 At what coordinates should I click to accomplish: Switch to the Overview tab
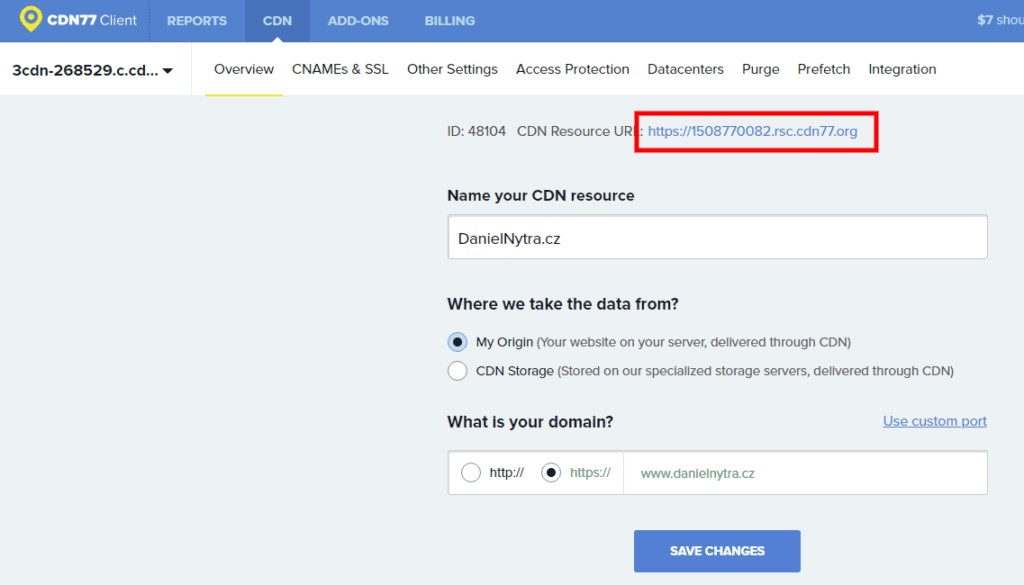[244, 69]
